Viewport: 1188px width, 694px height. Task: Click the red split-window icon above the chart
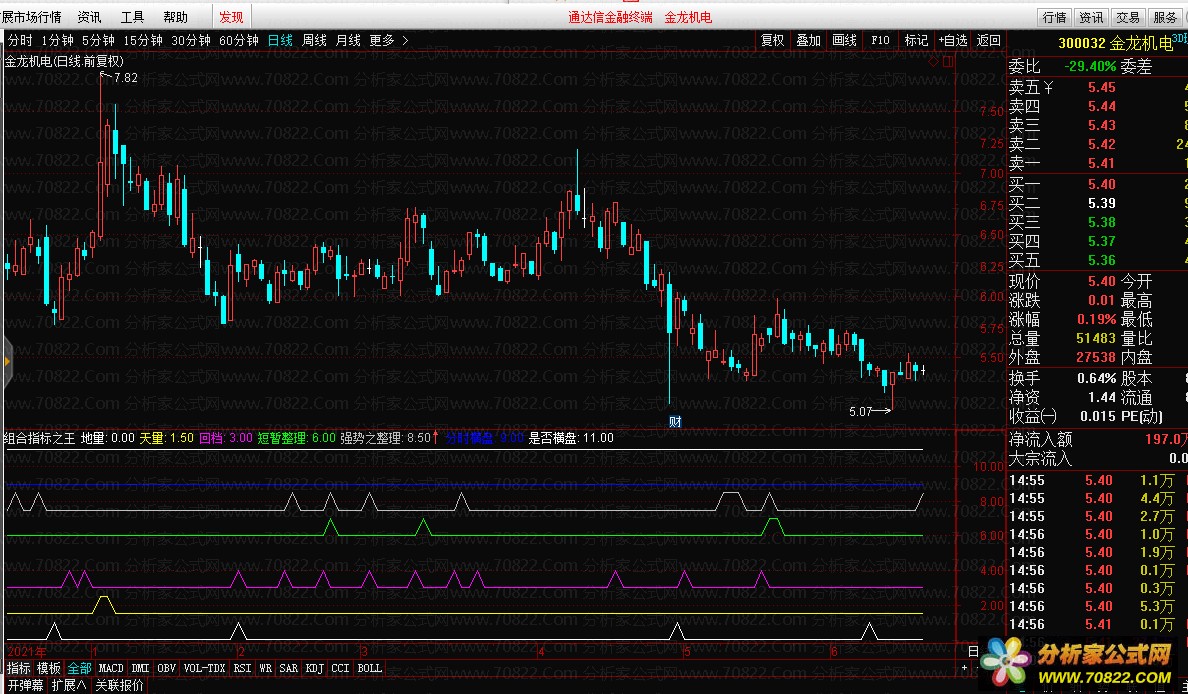[947, 61]
